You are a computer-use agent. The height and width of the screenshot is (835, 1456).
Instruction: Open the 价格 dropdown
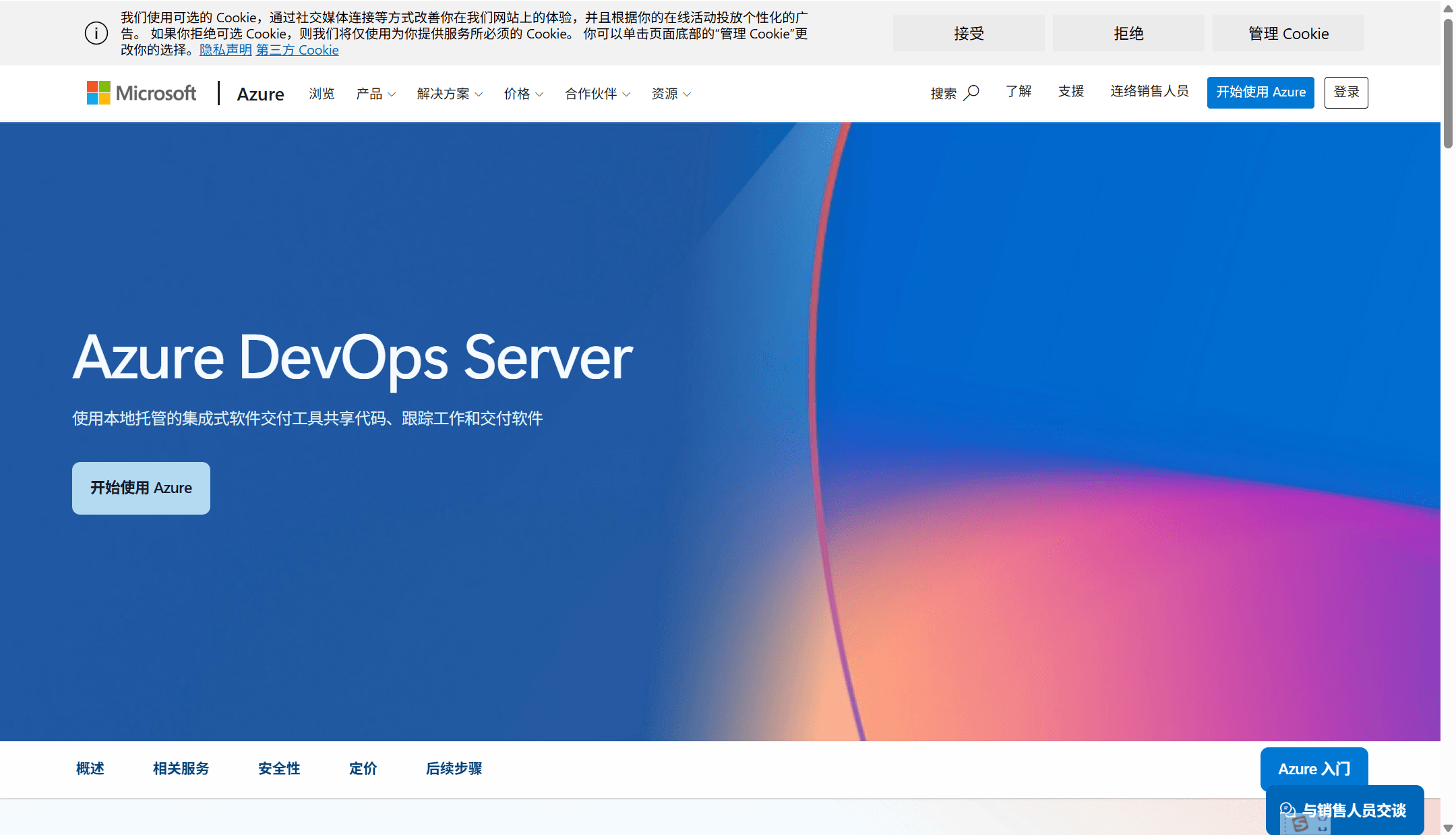523,94
